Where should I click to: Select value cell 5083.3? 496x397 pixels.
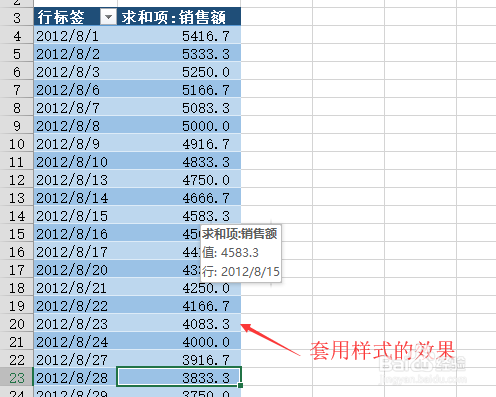179,108
